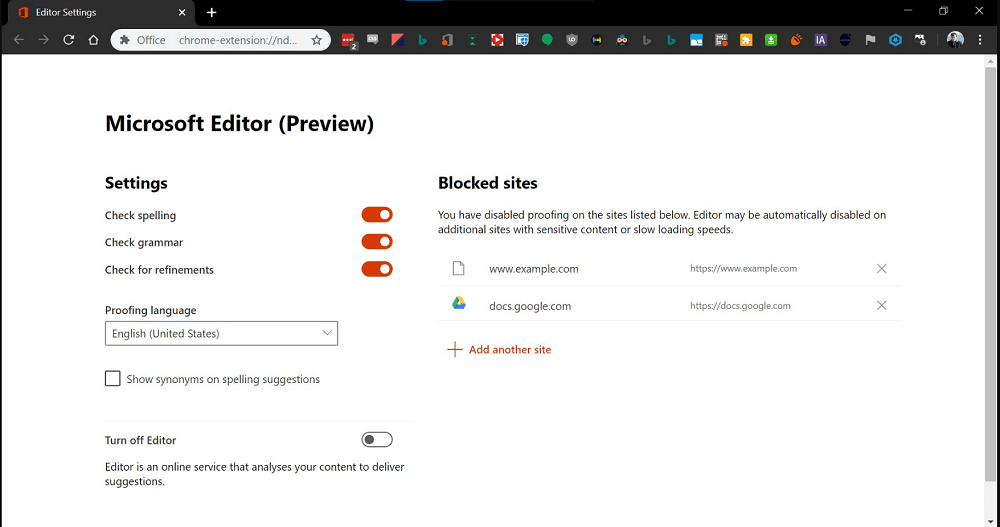The width and height of the screenshot is (1000, 527).
Task: Click the orange satellite-dish extension icon
Action: pyautogui.click(x=796, y=40)
